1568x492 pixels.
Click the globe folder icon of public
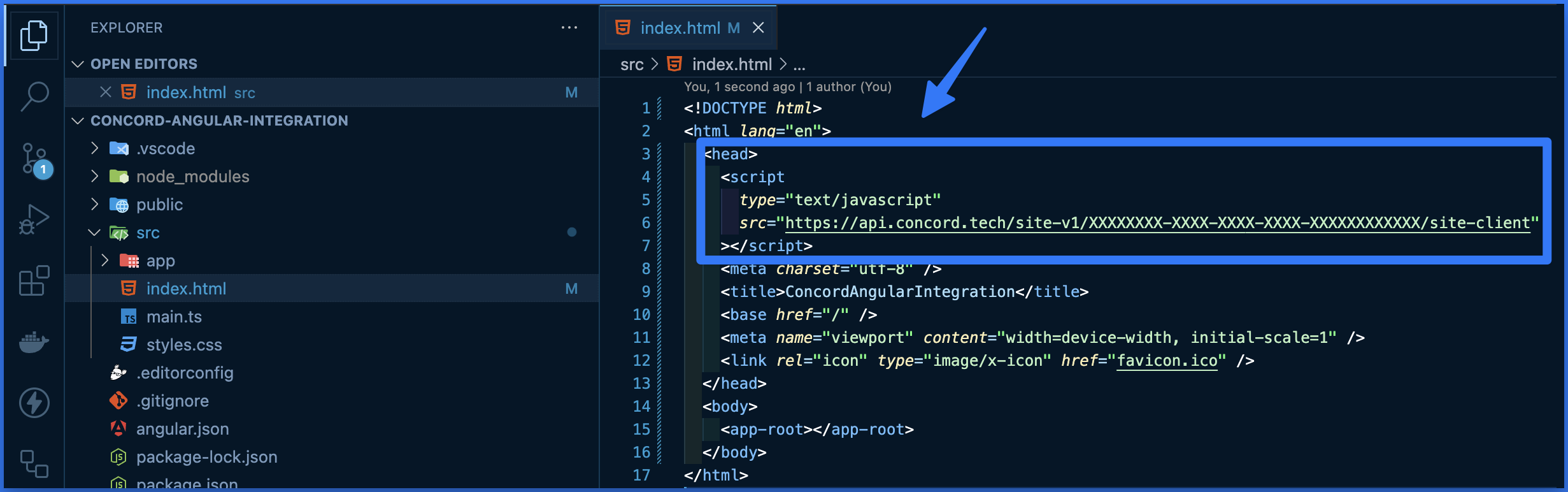pyautogui.click(x=119, y=205)
